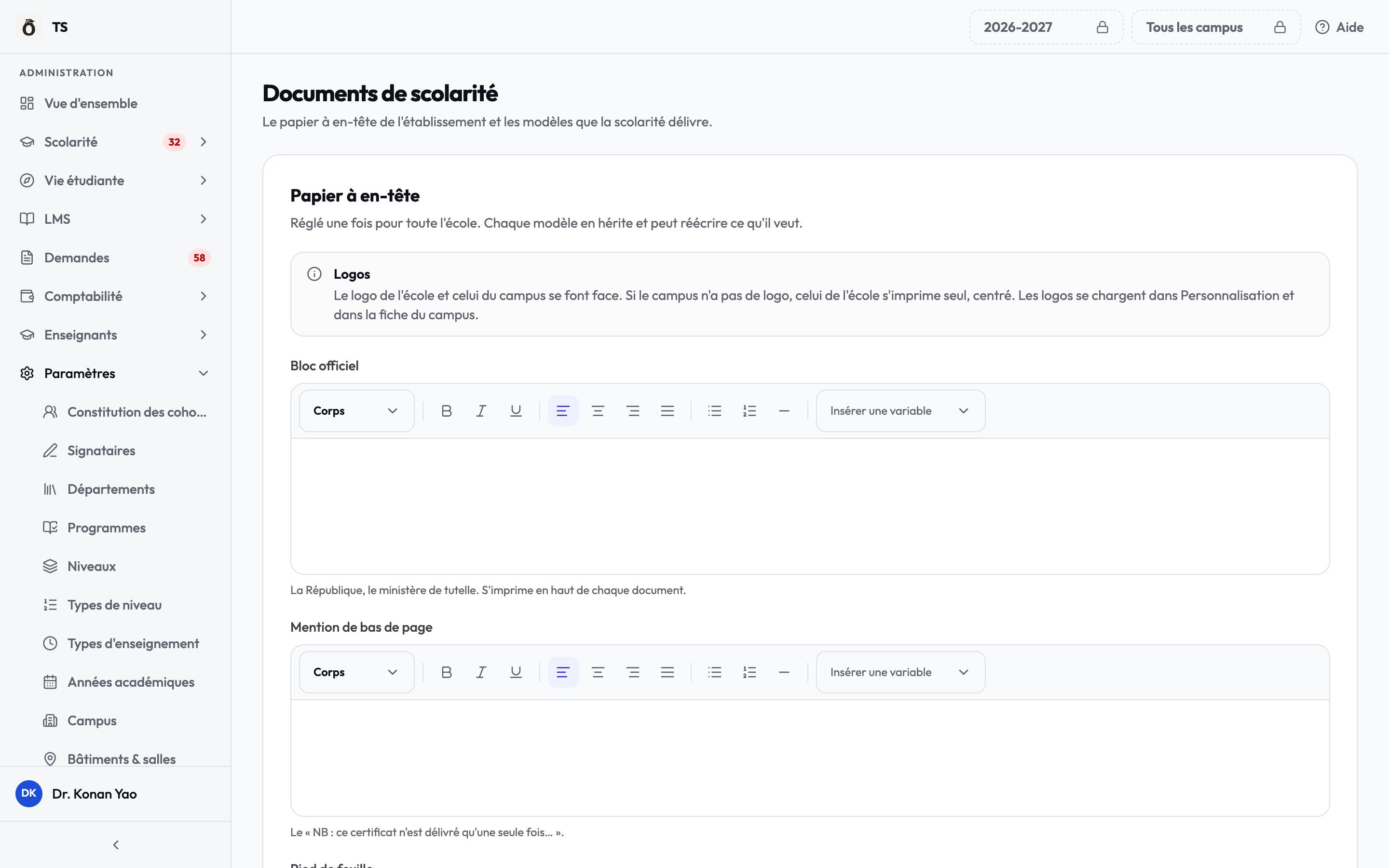Insert numbered list in Mention de bas de page editor

pos(749,672)
